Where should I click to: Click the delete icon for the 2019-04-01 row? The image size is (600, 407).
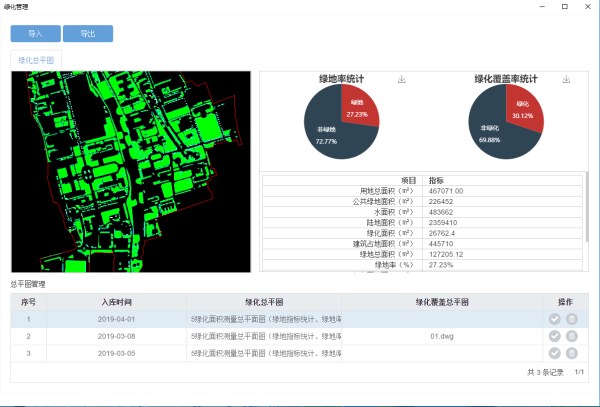[572, 319]
